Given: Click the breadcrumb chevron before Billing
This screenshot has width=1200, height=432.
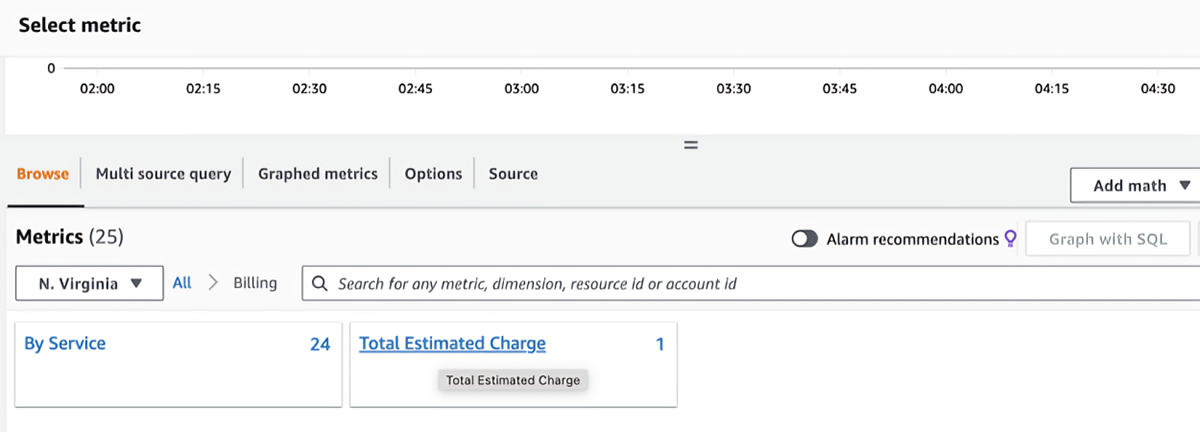Looking at the screenshot, I should [x=212, y=283].
